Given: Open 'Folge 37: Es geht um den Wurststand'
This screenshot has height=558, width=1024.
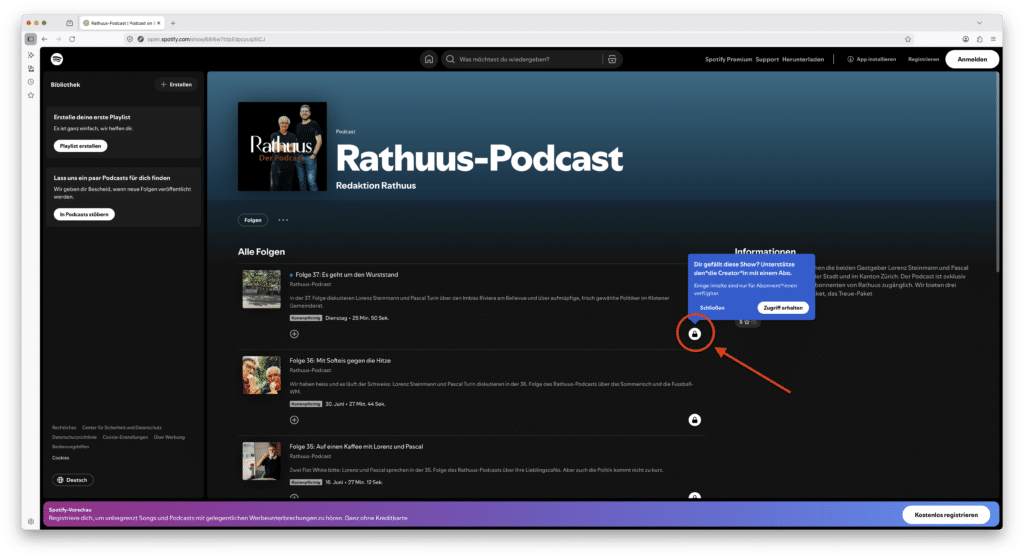Looking at the screenshot, I should point(346,274).
